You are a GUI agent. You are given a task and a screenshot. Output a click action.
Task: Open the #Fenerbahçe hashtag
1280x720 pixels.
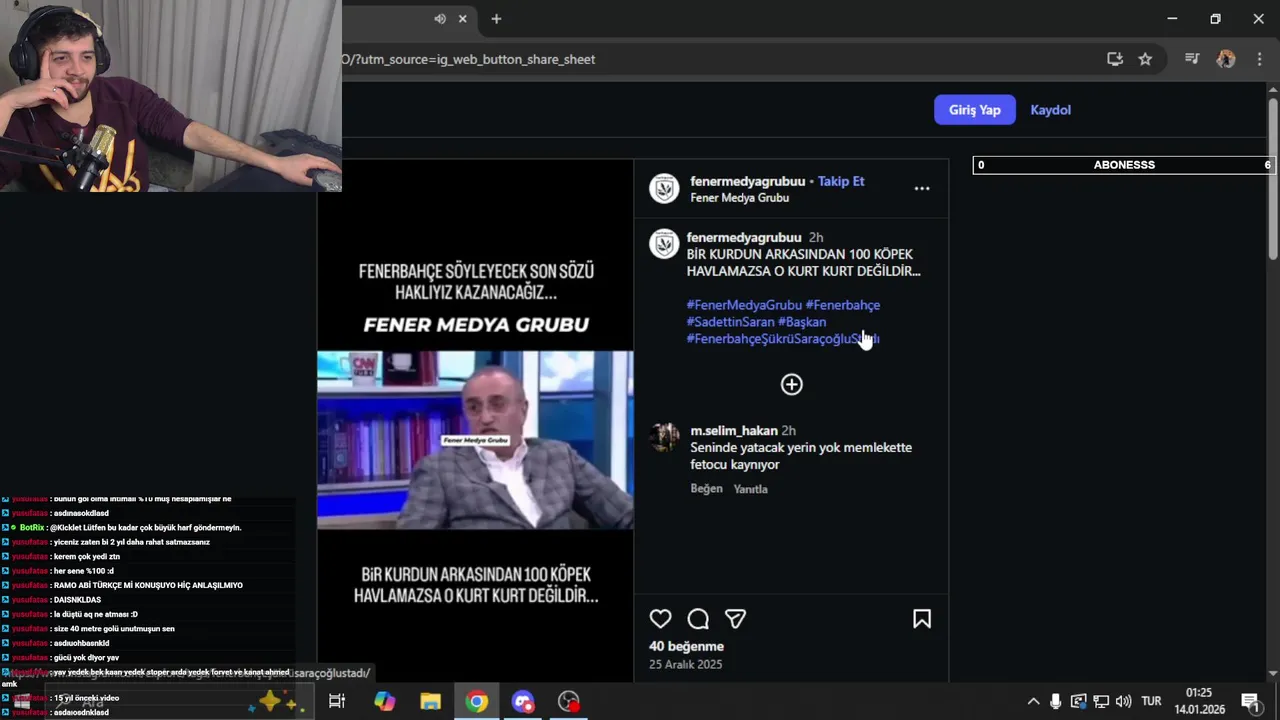point(843,305)
